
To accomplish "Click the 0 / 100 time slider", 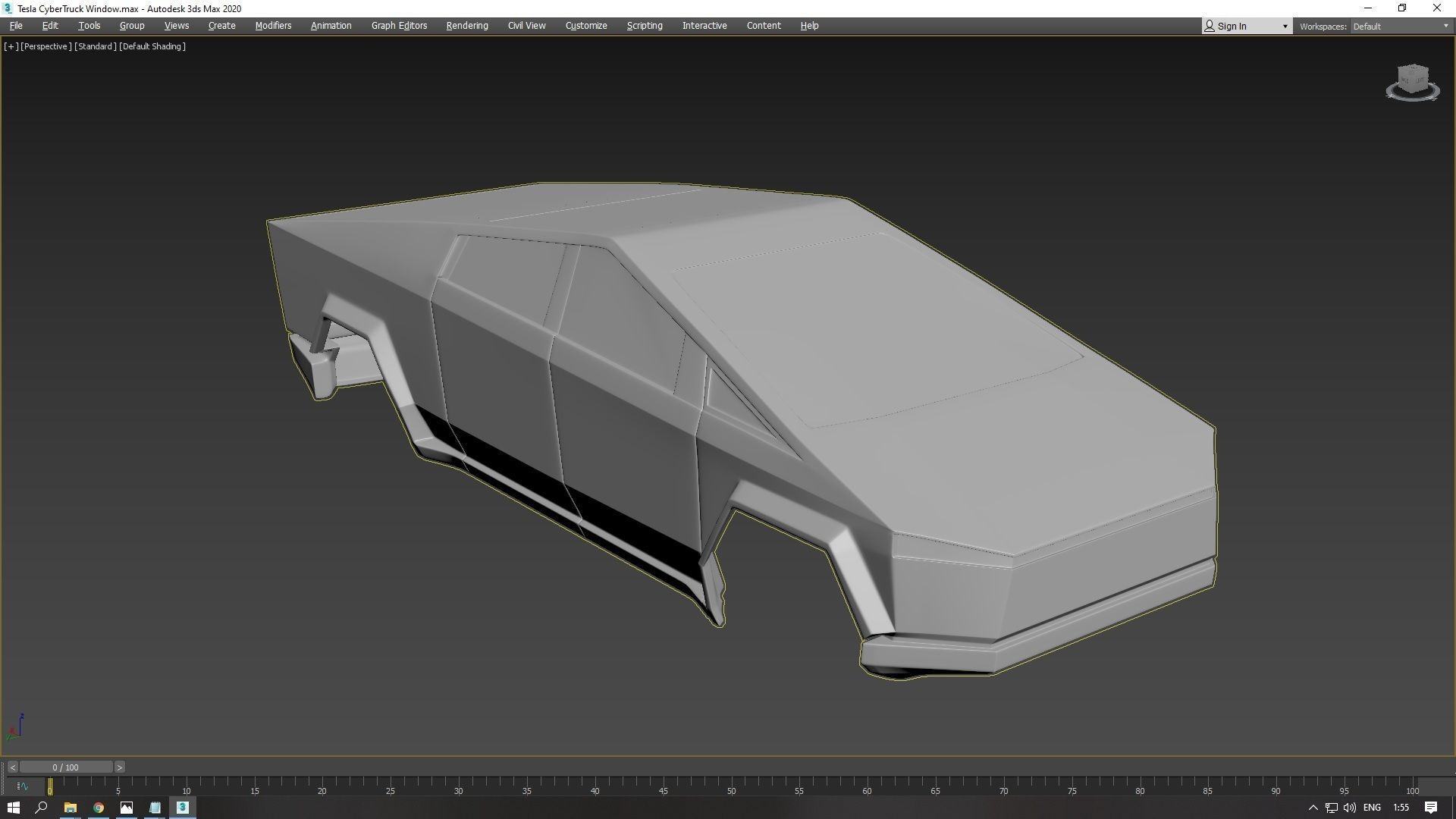I will (66, 767).
